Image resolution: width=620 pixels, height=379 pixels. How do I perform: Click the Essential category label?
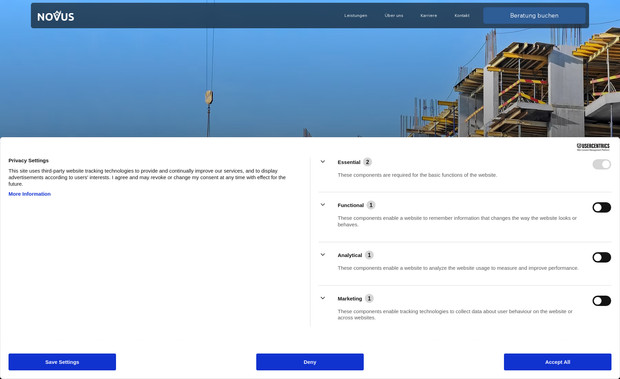point(349,162)
